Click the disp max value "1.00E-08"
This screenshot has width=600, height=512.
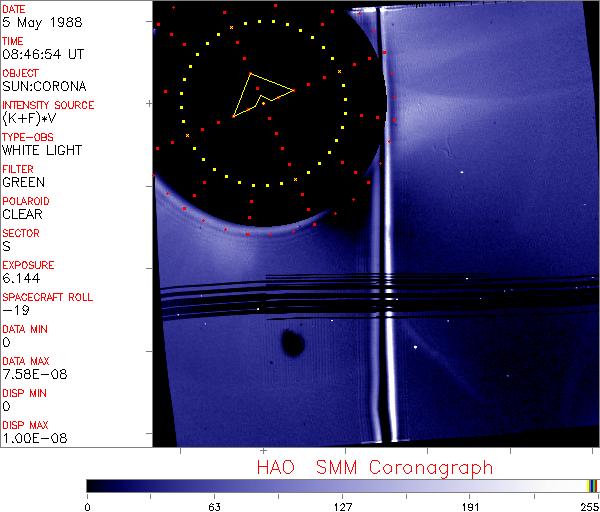pos(35,438)
